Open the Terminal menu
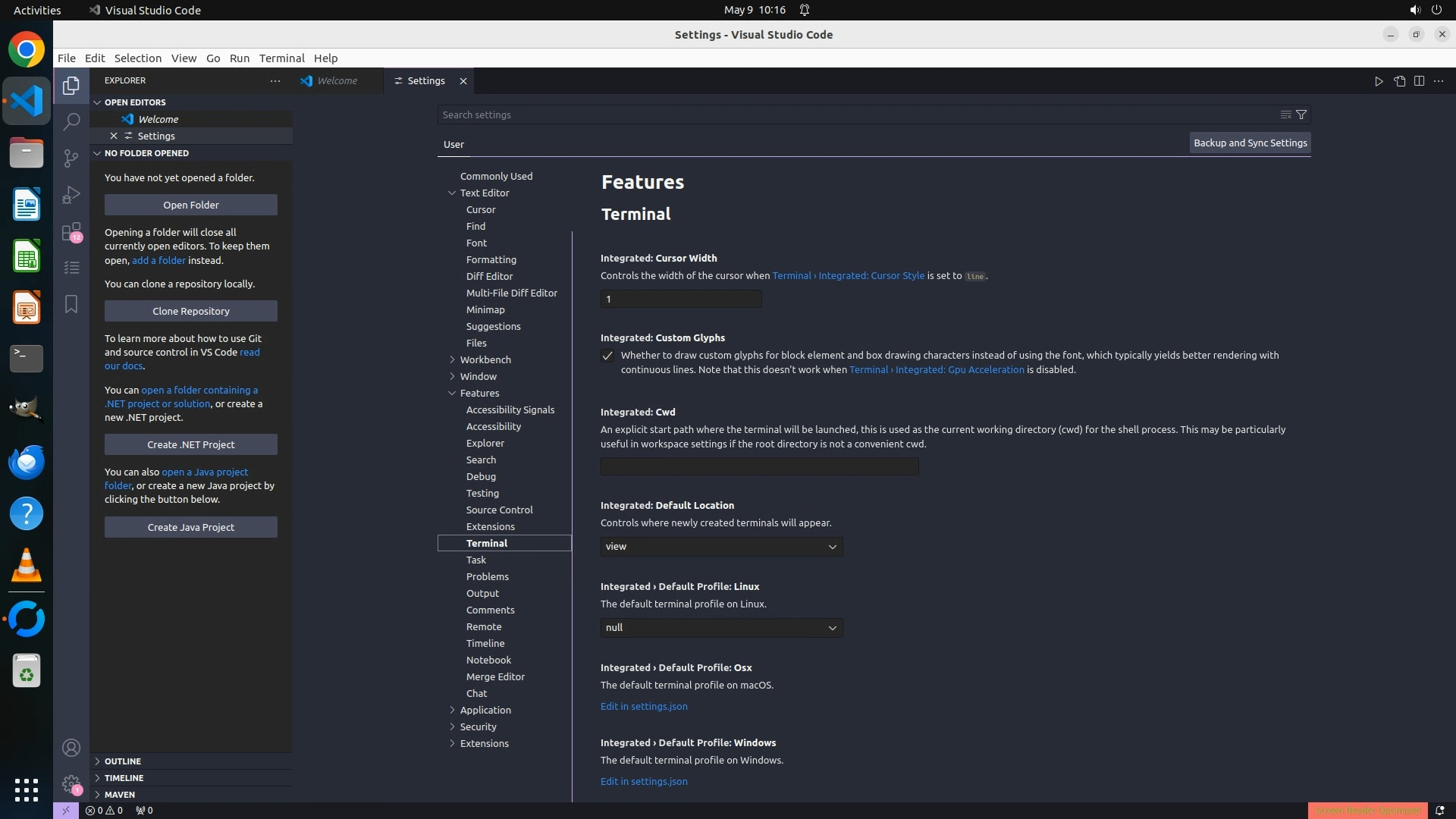 (x=281, y=58)
